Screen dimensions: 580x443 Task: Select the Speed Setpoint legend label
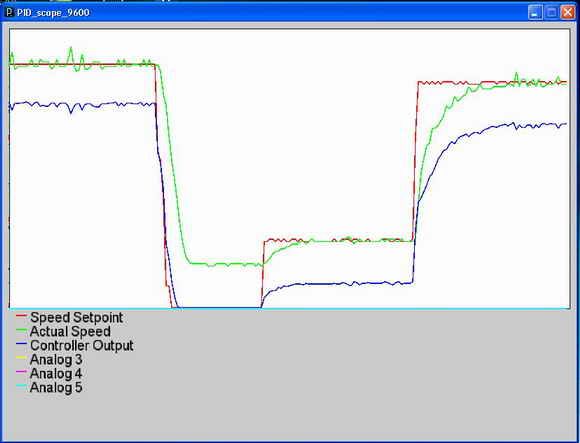click(x=77, y=318)
